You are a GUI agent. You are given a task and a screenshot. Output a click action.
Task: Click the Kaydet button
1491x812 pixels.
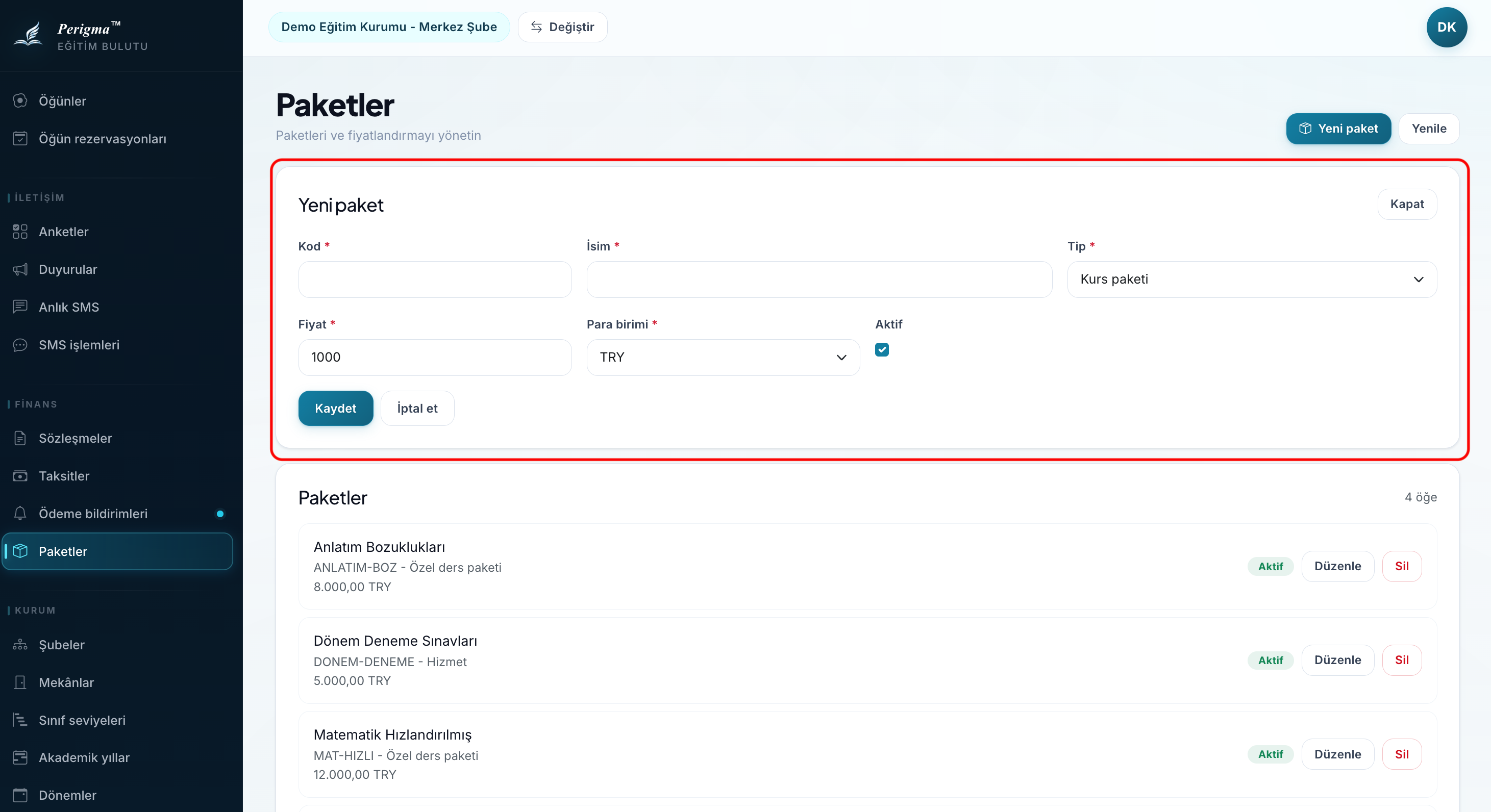[x=335, y=409]
